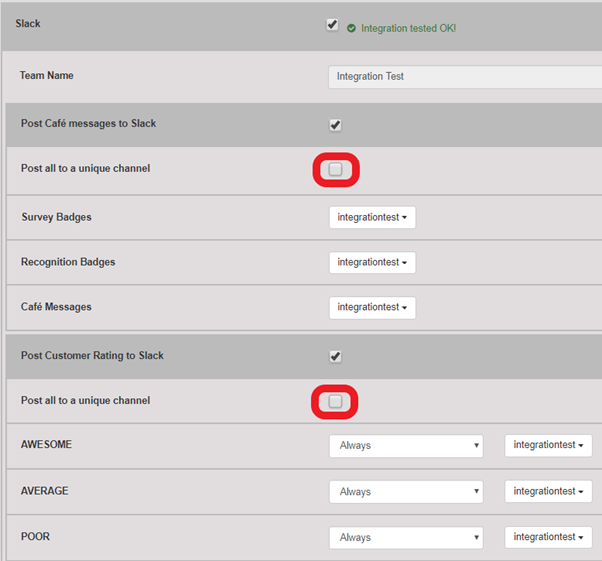Screen dimensions: 602x561
Task: Open POOR frequency Always dropdown
Action: [406, 538]
